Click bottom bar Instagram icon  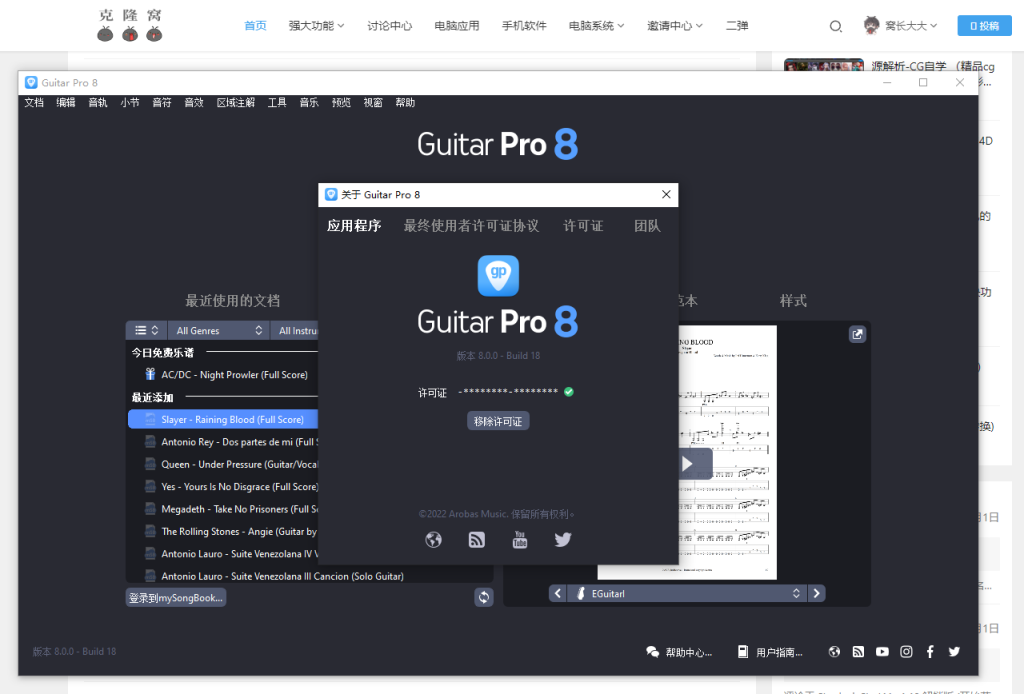(x=906, y=652)
